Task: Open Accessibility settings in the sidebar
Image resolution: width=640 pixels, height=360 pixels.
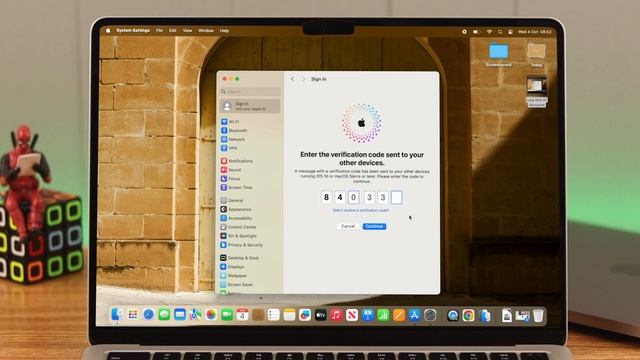Action: [x=236, y=218]
